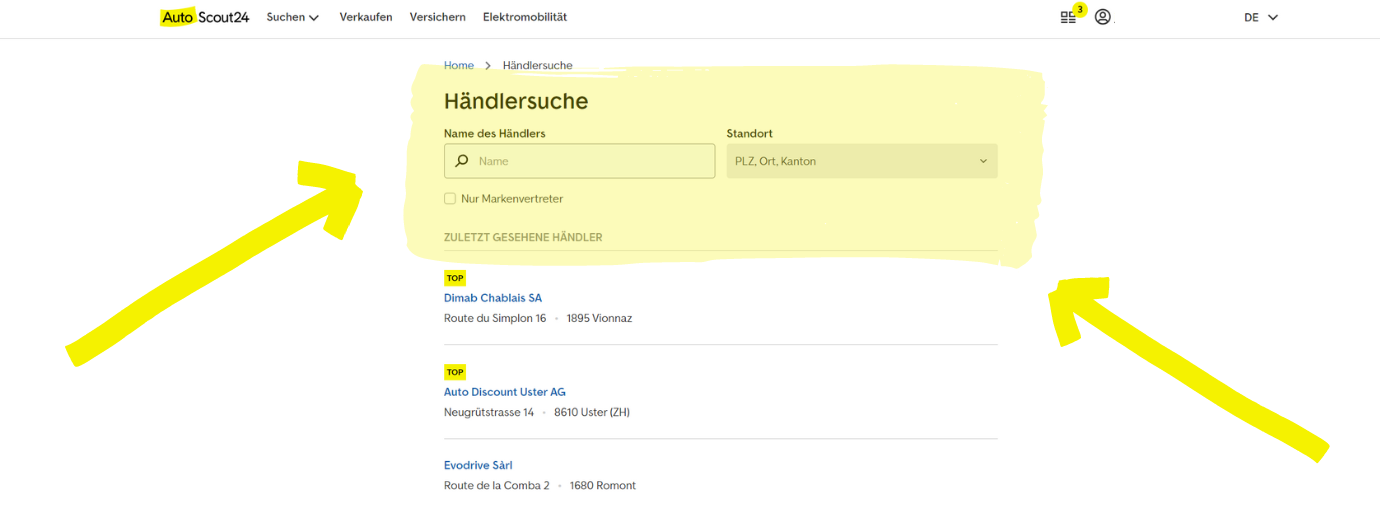
Task: Click the text 1895 Vionnaz
Action: pyautogui.click(x=599, y=319)
